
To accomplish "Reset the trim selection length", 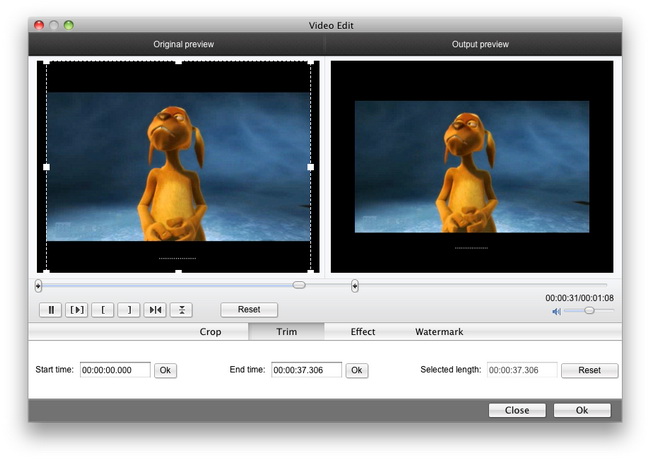I will [589, 370].
